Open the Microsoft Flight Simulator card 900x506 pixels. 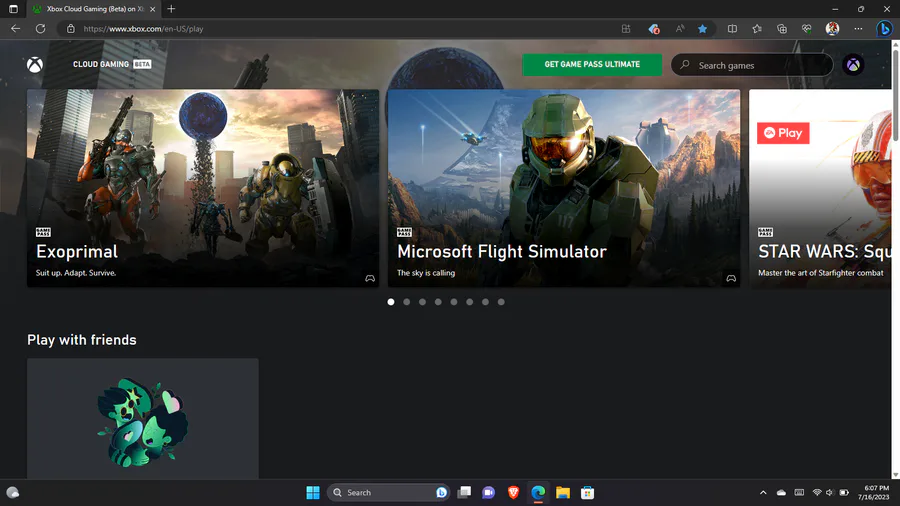[x=564, y=188]
